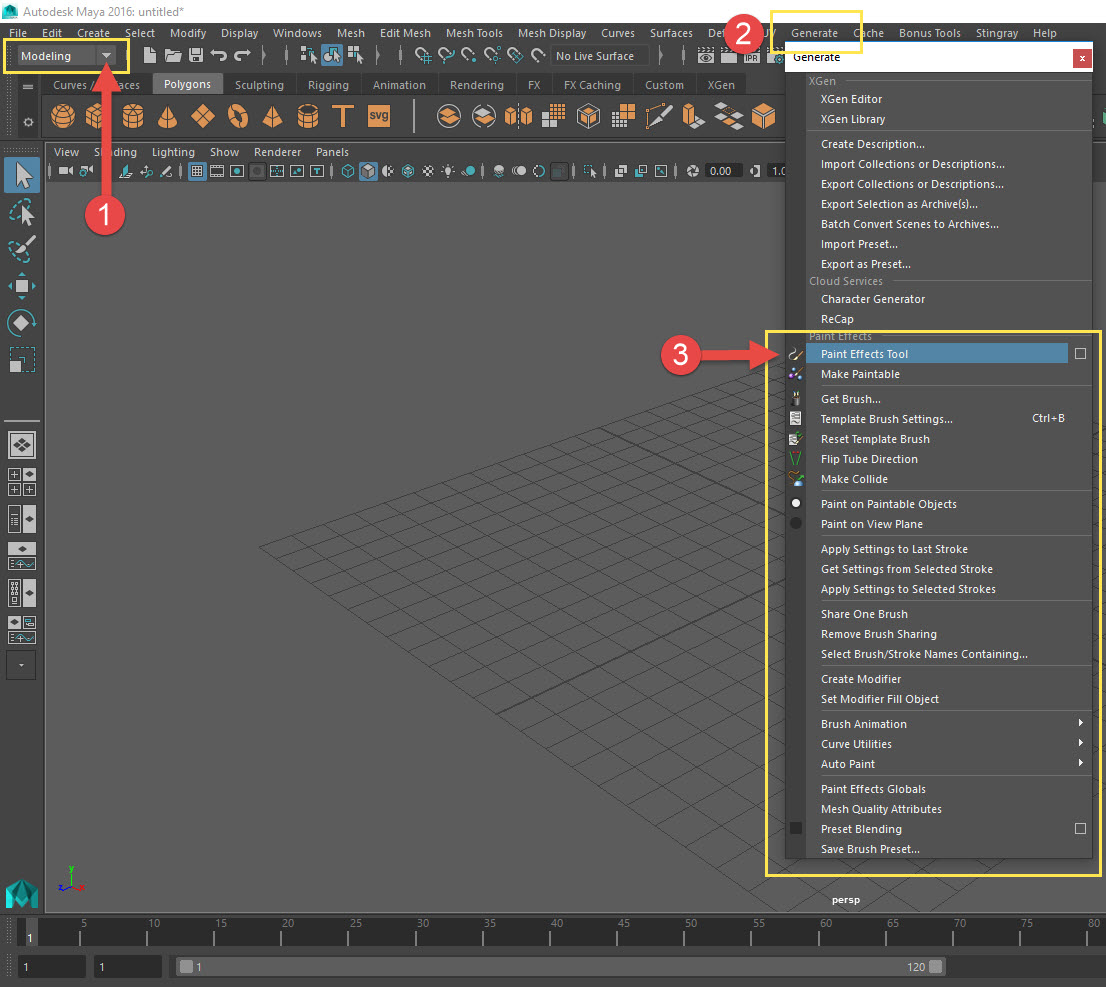Open the Preset Blending option box
The height and width of the screenshot is (987, 1106).
coord(1080,828)
